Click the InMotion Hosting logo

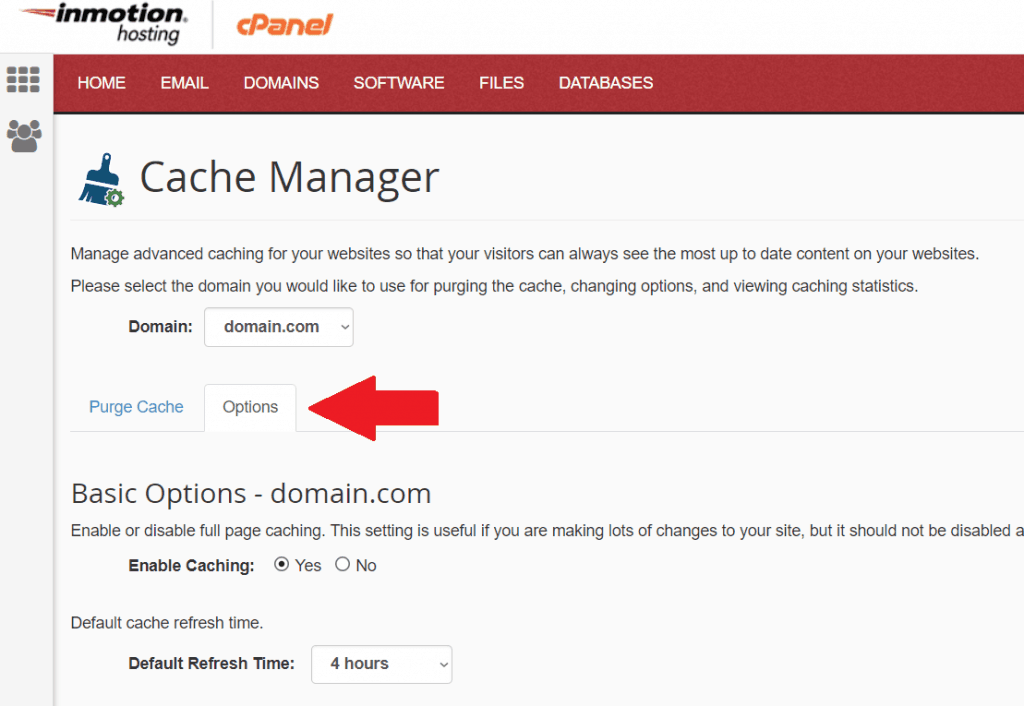tap(104, 24)
